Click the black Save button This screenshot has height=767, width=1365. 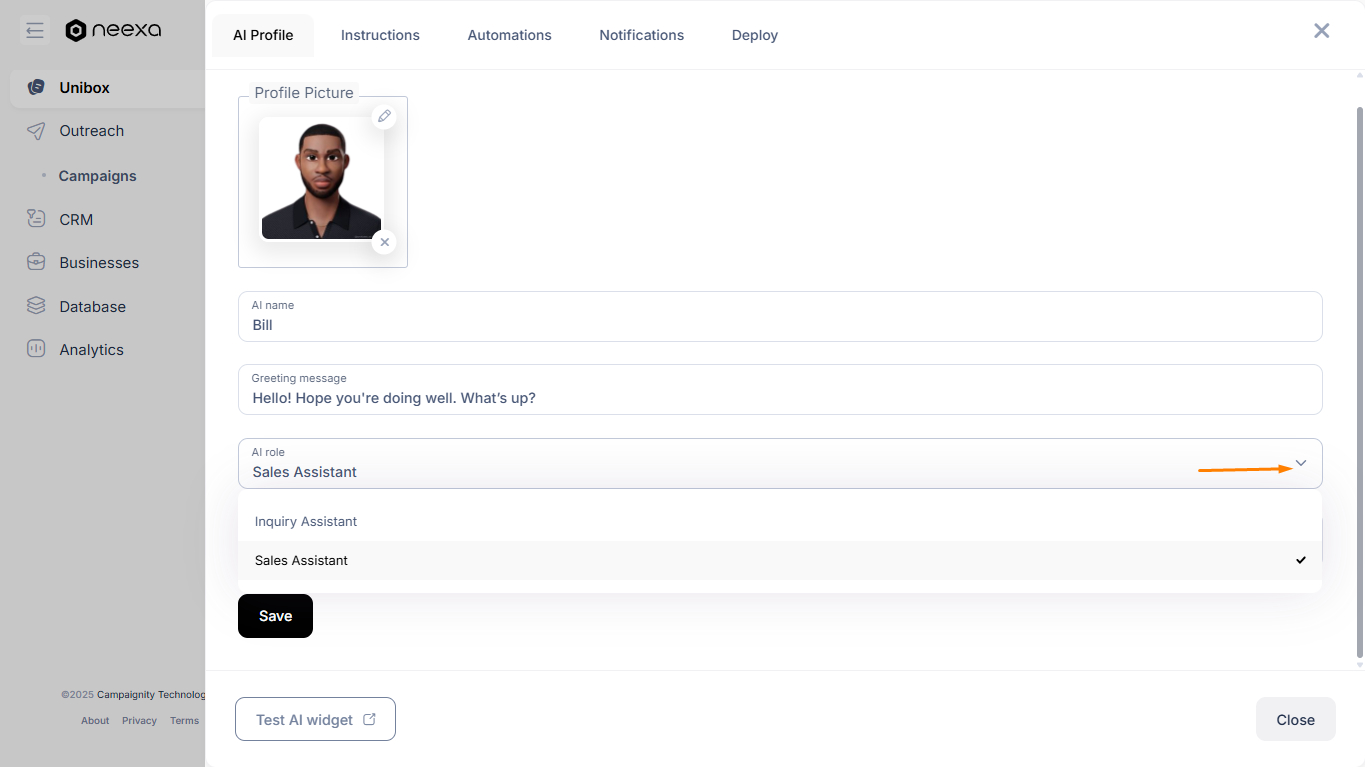[x=275, y=616]
